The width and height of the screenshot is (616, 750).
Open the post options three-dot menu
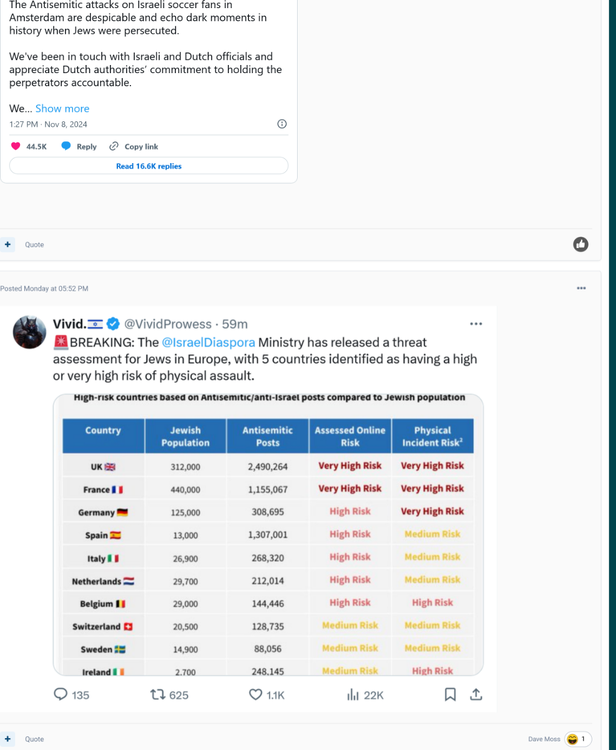581,288
